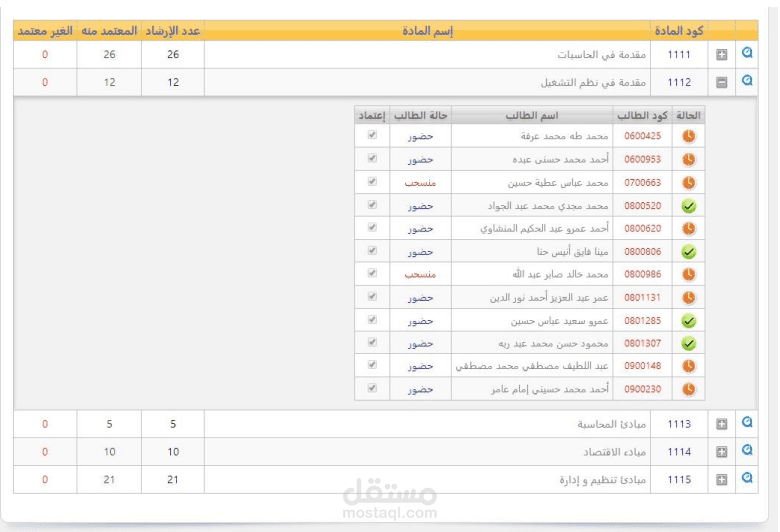The image size is (780, 532).
Task: Open student code link 0700663
Action: (x=643, y=183)
